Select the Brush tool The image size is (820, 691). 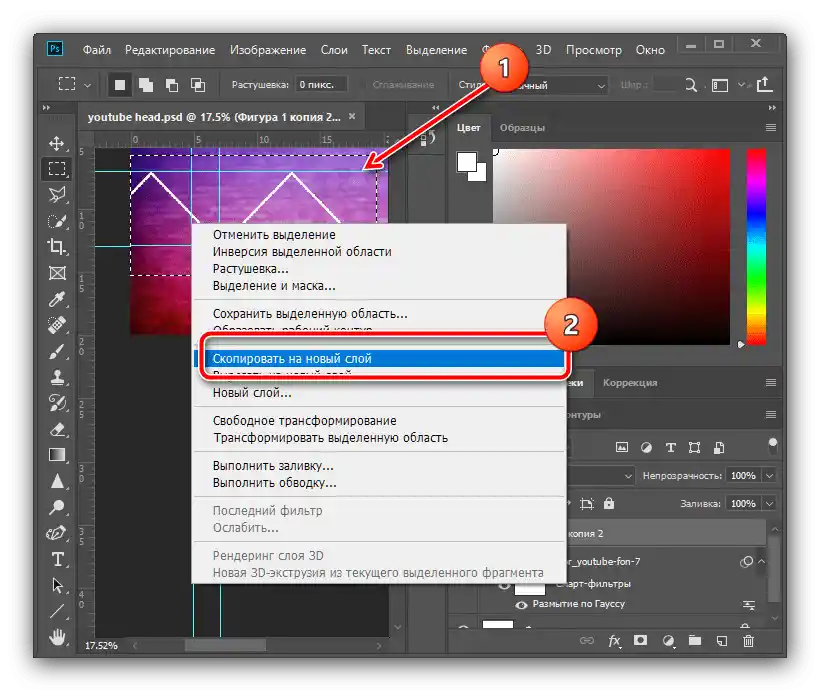tap(57, 351)
